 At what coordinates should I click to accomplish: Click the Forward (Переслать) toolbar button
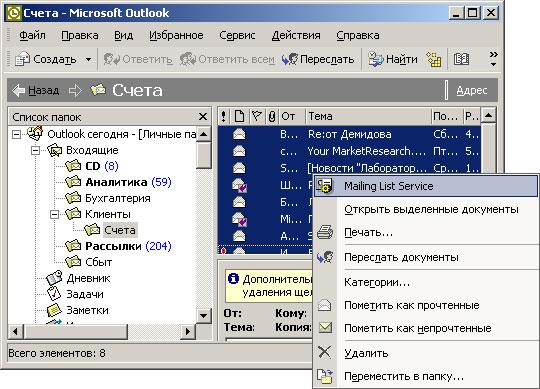318,59
